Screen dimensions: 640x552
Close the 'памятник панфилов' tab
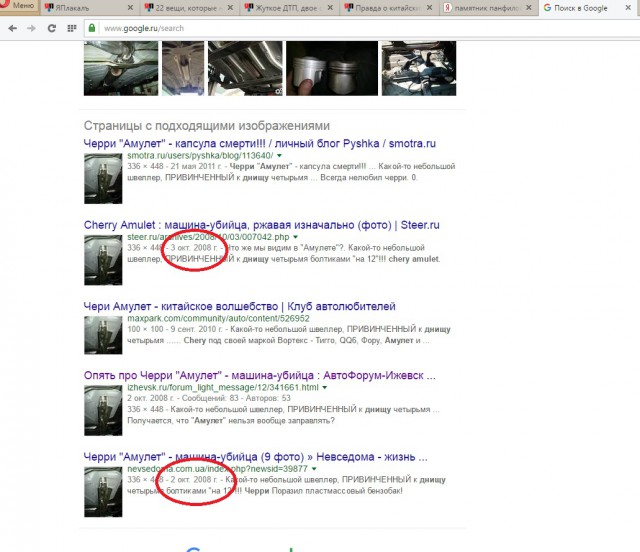(x=529, y=8)
